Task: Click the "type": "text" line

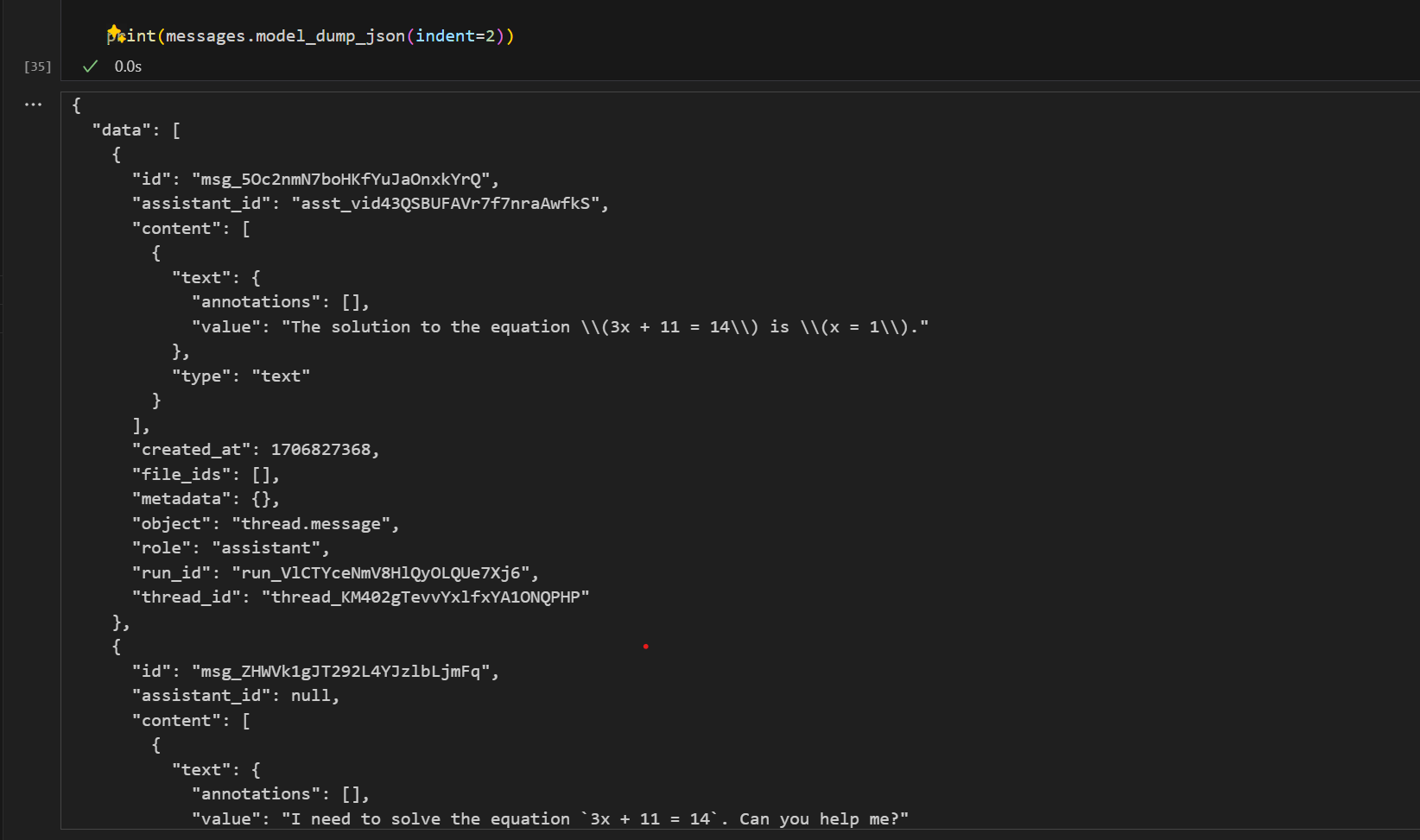Action: (241, 376)
